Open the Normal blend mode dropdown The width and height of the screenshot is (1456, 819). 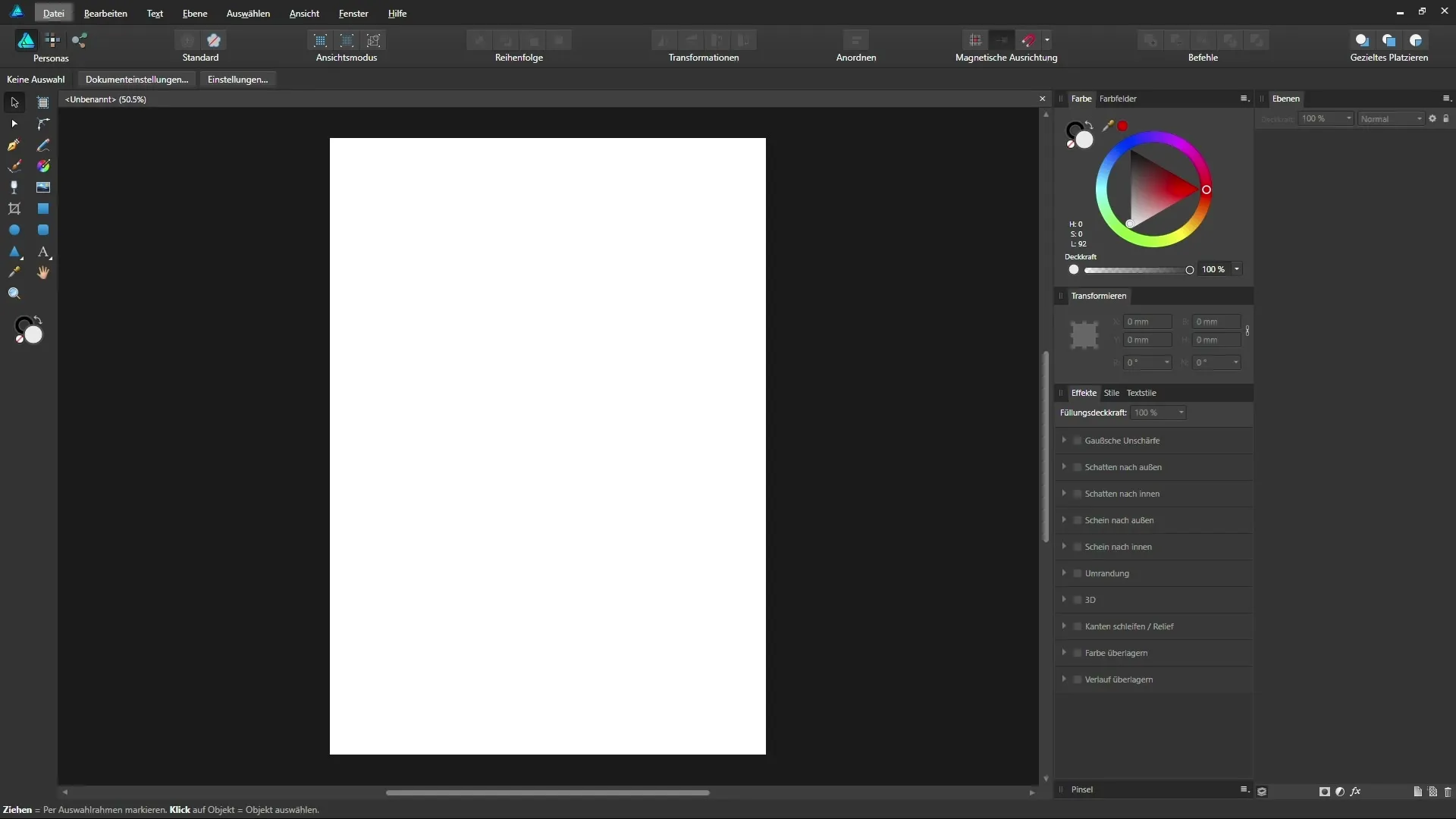click(x=1391, y=119)
